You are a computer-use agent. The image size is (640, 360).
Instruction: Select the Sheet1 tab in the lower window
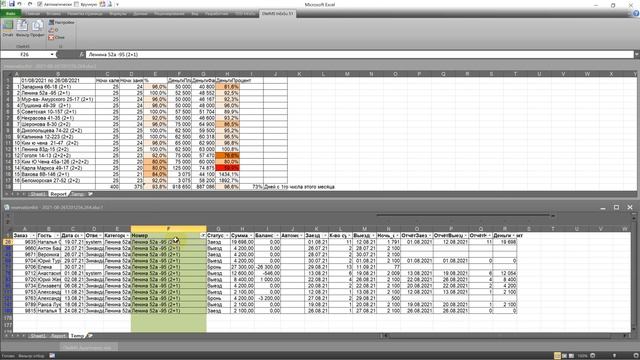tap(38, 336)
